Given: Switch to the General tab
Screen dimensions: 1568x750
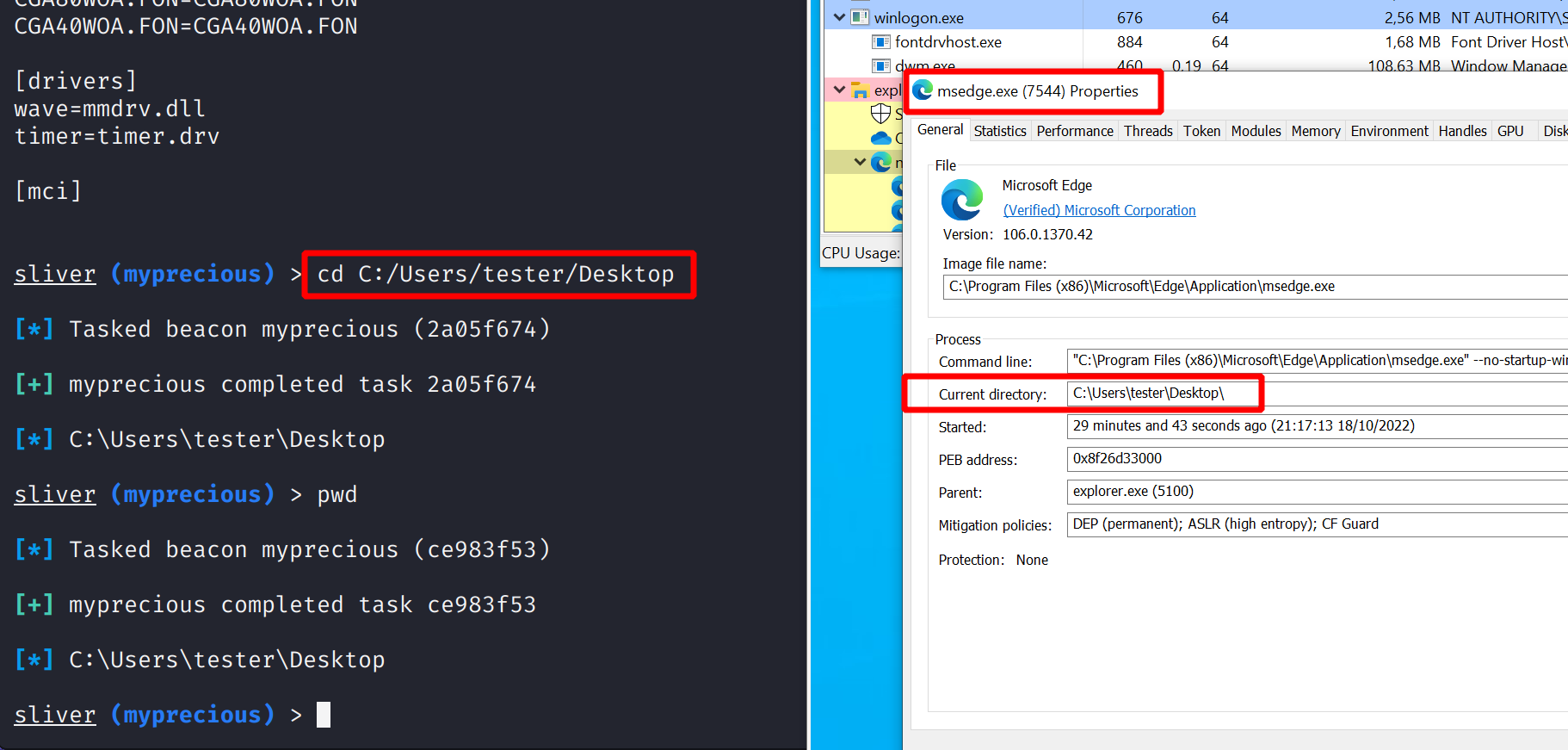Looking at the screenshot, I should (x=940, y=129).
